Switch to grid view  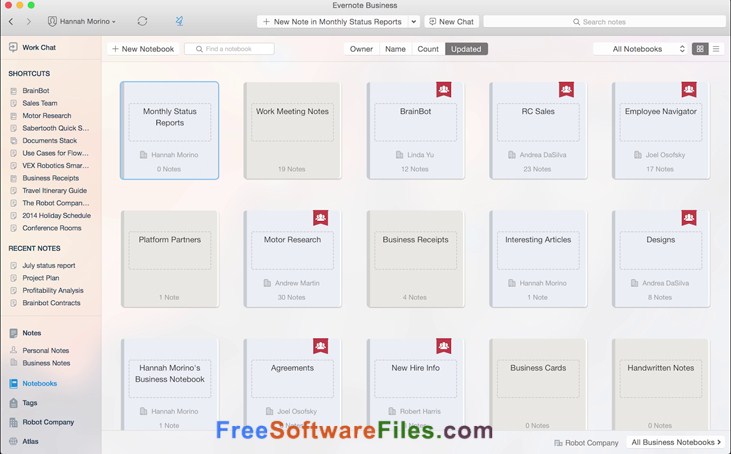[x=700, y=49]
